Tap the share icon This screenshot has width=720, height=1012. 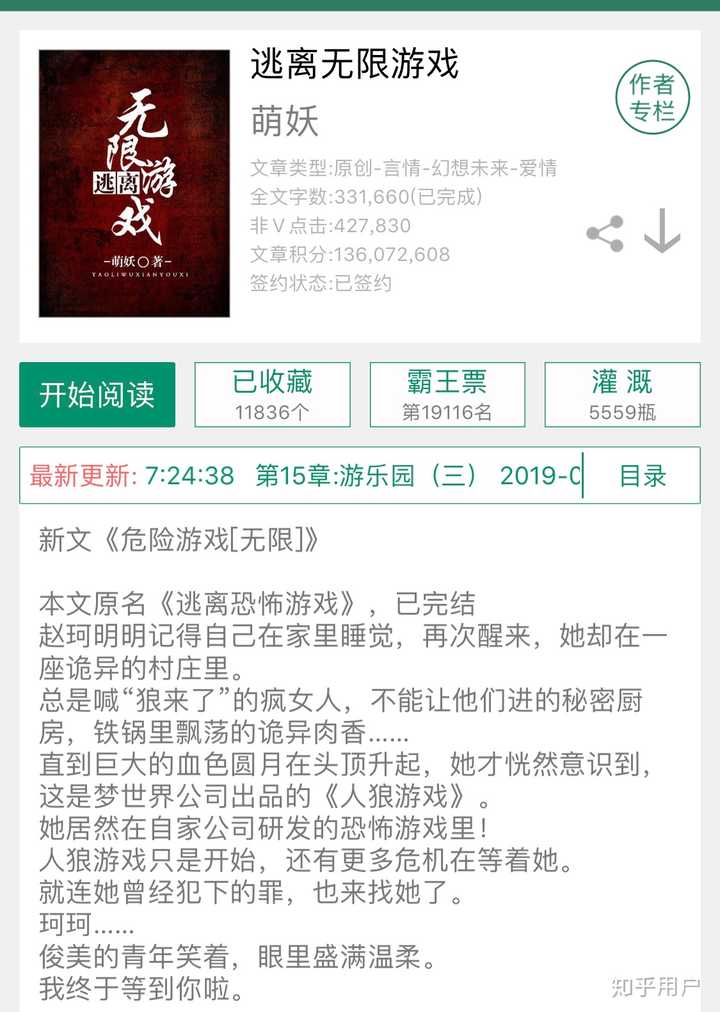605,234
